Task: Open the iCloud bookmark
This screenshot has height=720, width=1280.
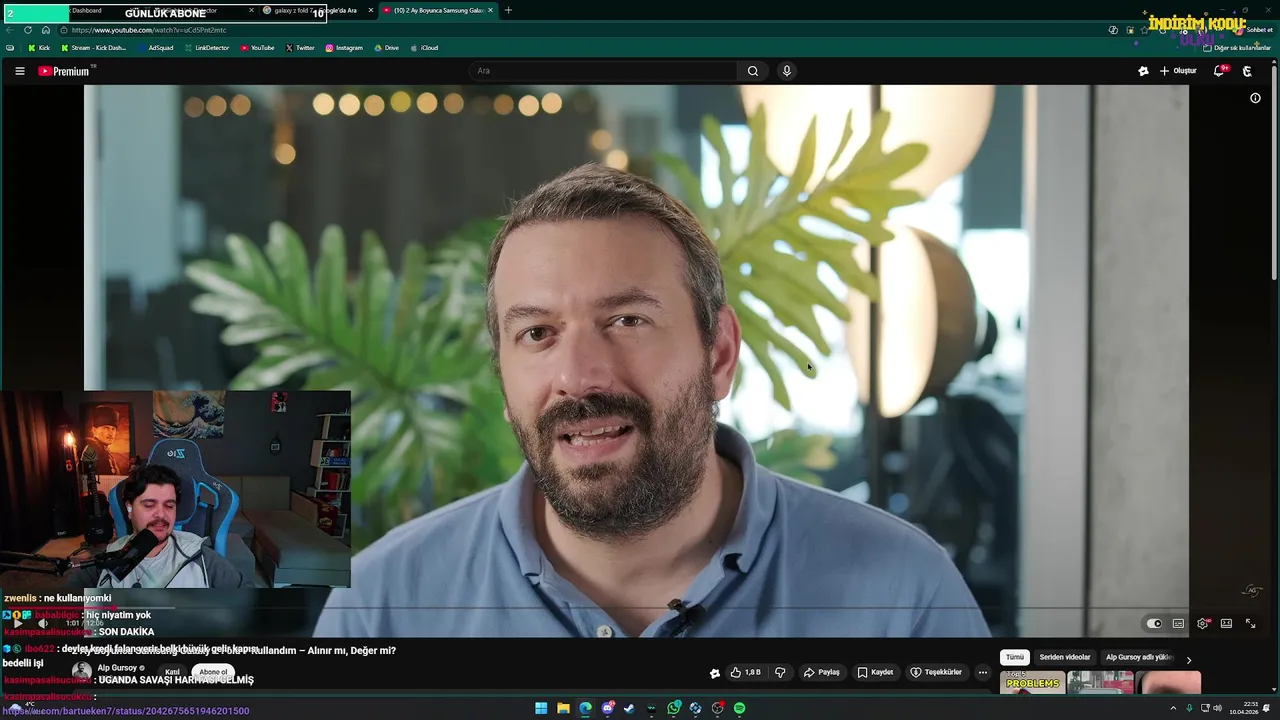Action: (424, 48)
